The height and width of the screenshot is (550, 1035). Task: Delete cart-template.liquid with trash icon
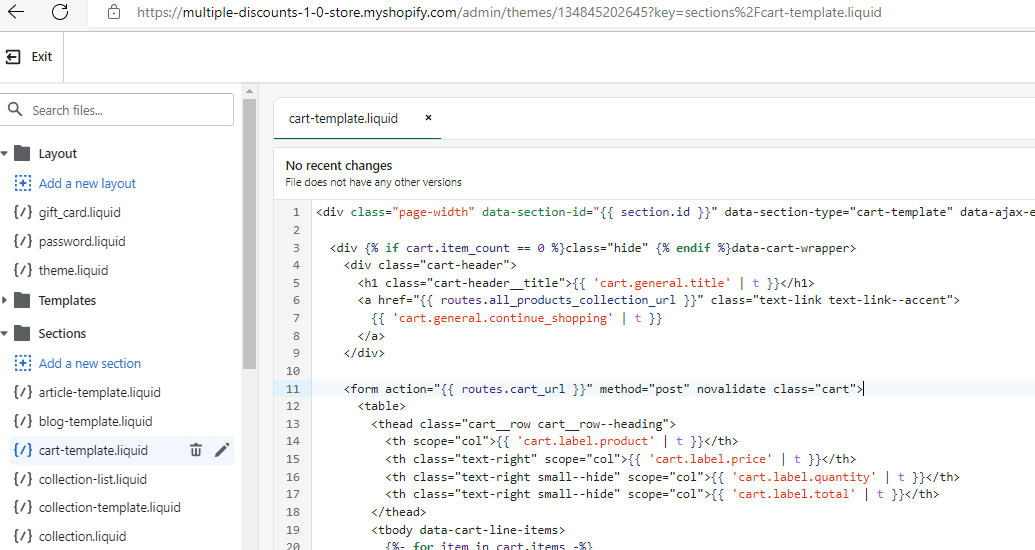coord(196,450)
